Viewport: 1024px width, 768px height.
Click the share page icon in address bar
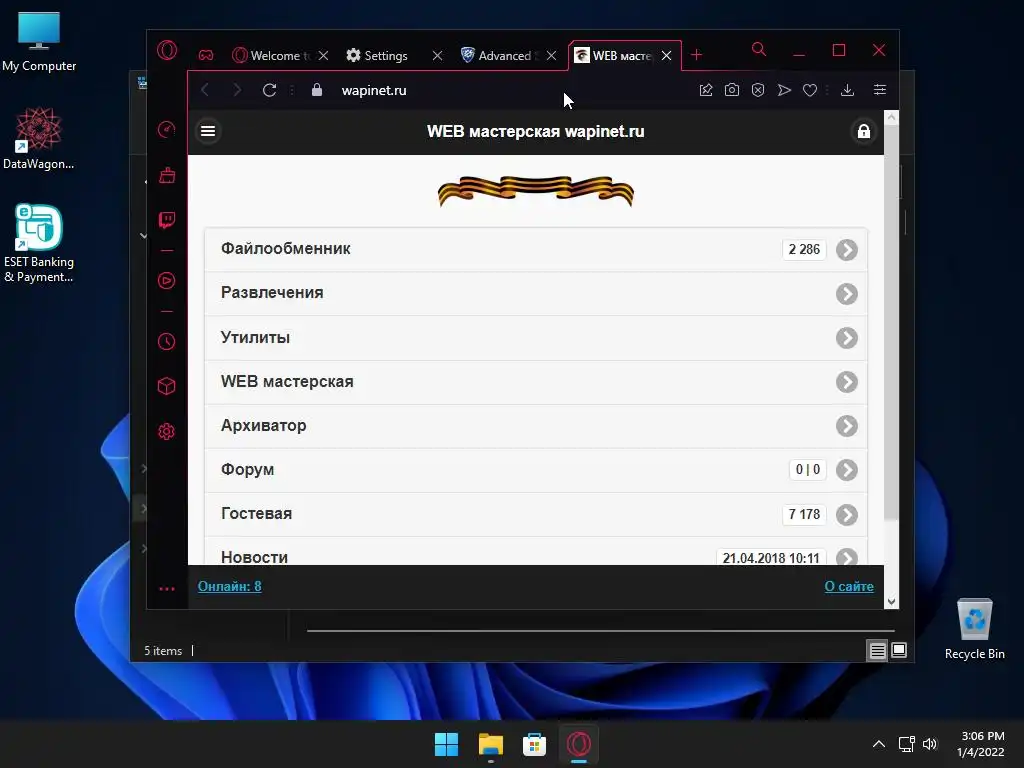pyautogui.click(x=706, y=90)
